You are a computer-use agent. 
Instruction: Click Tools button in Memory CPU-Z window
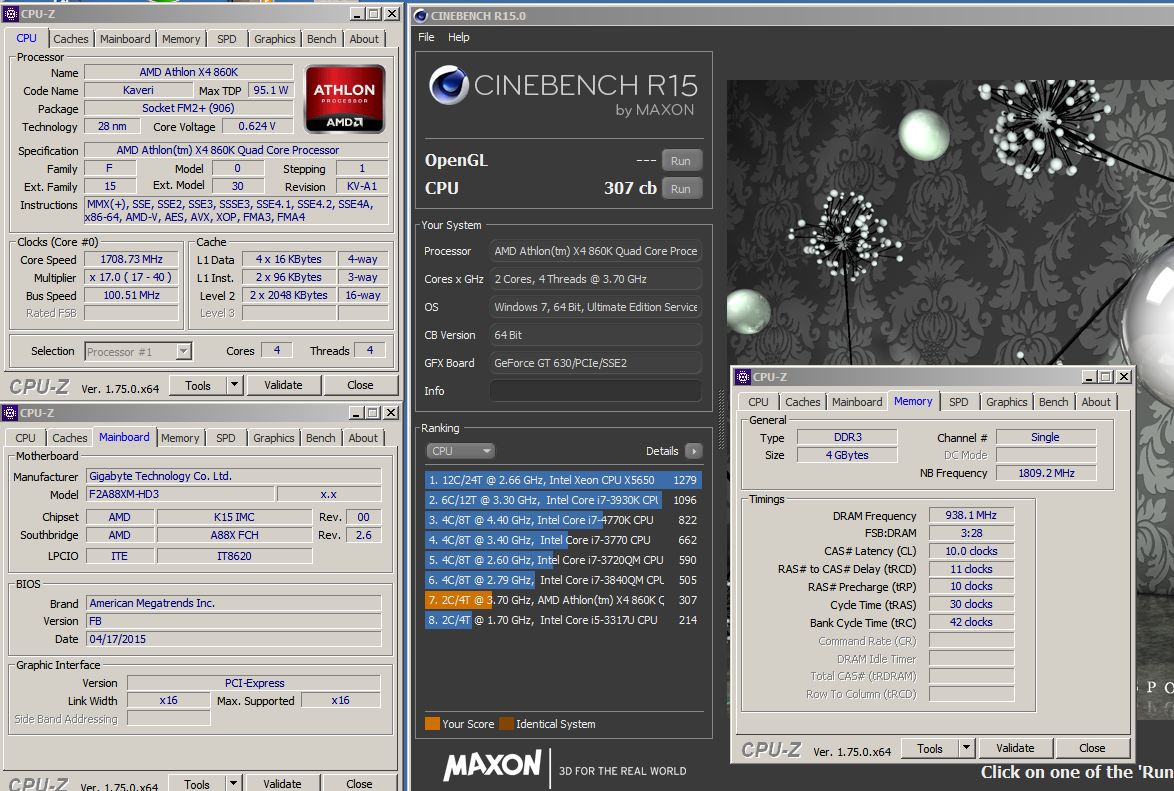930,748
